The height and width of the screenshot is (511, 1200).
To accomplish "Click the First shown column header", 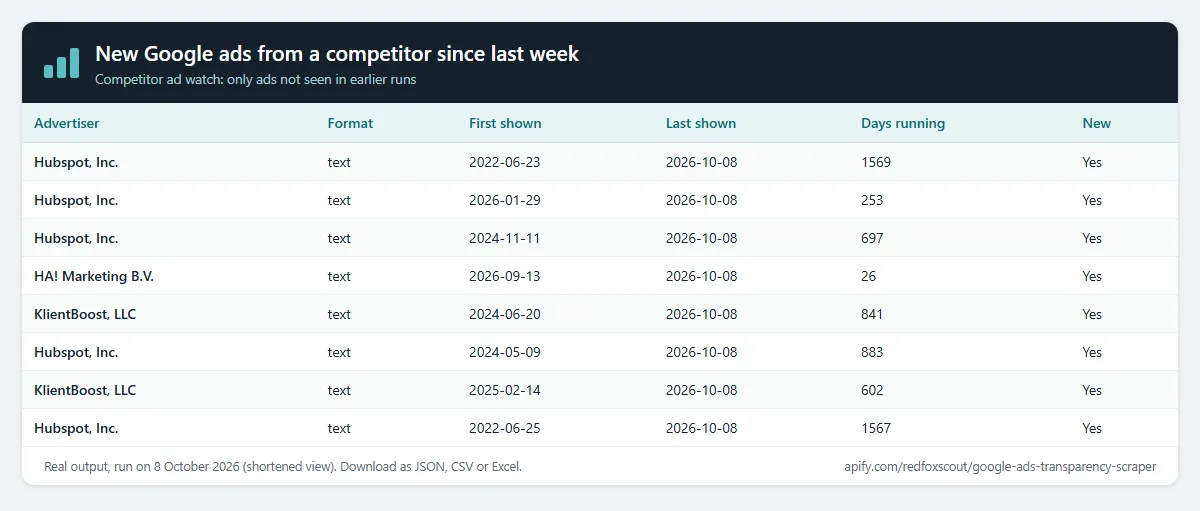I will (x=505, y=124).
